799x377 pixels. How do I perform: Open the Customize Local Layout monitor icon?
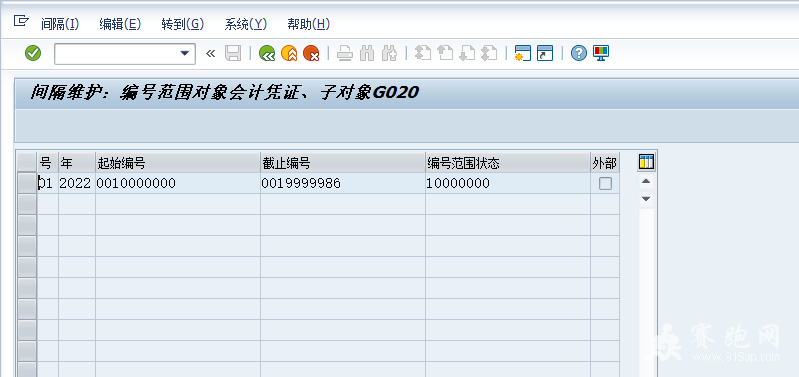[x=601, y=53]
